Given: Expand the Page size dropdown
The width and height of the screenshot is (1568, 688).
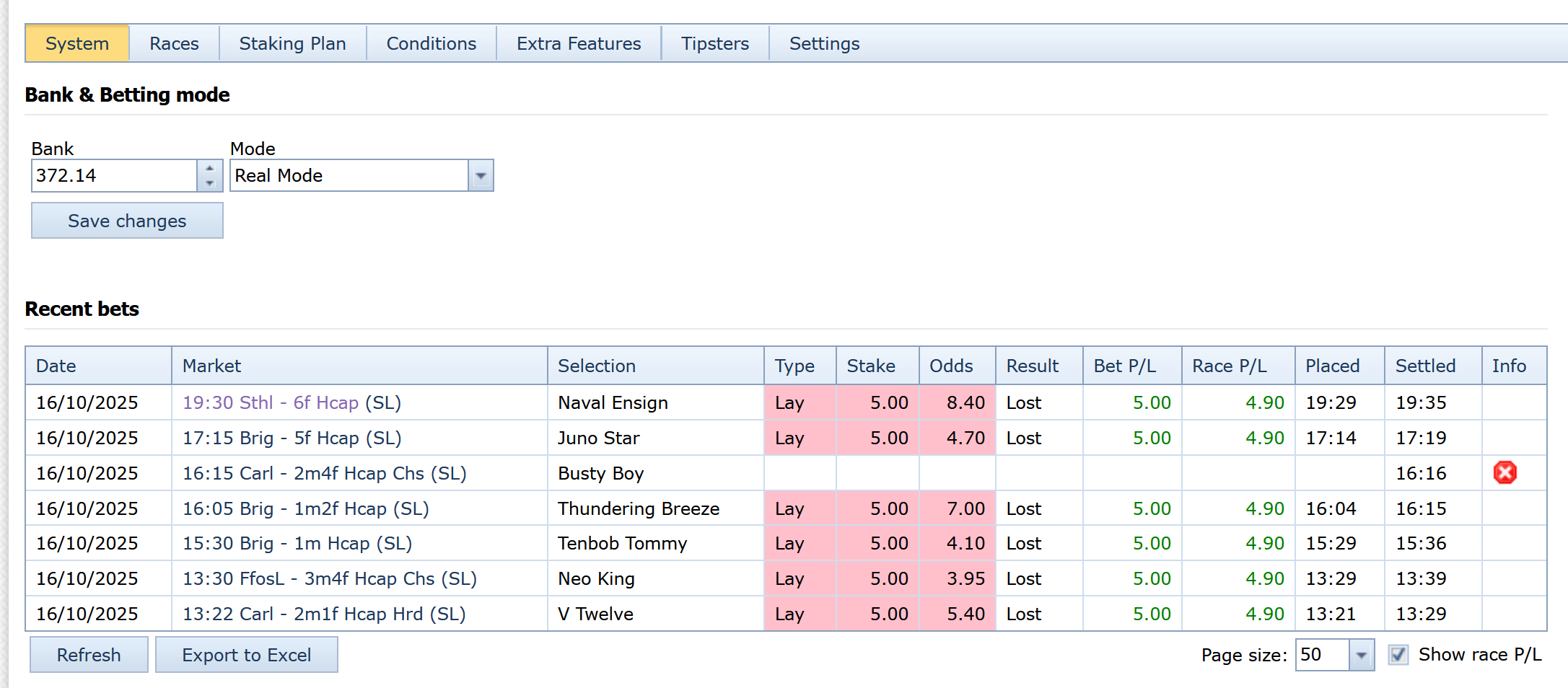Looking at the screenshot, I should pyautogui.click(x=1361, y=655).
